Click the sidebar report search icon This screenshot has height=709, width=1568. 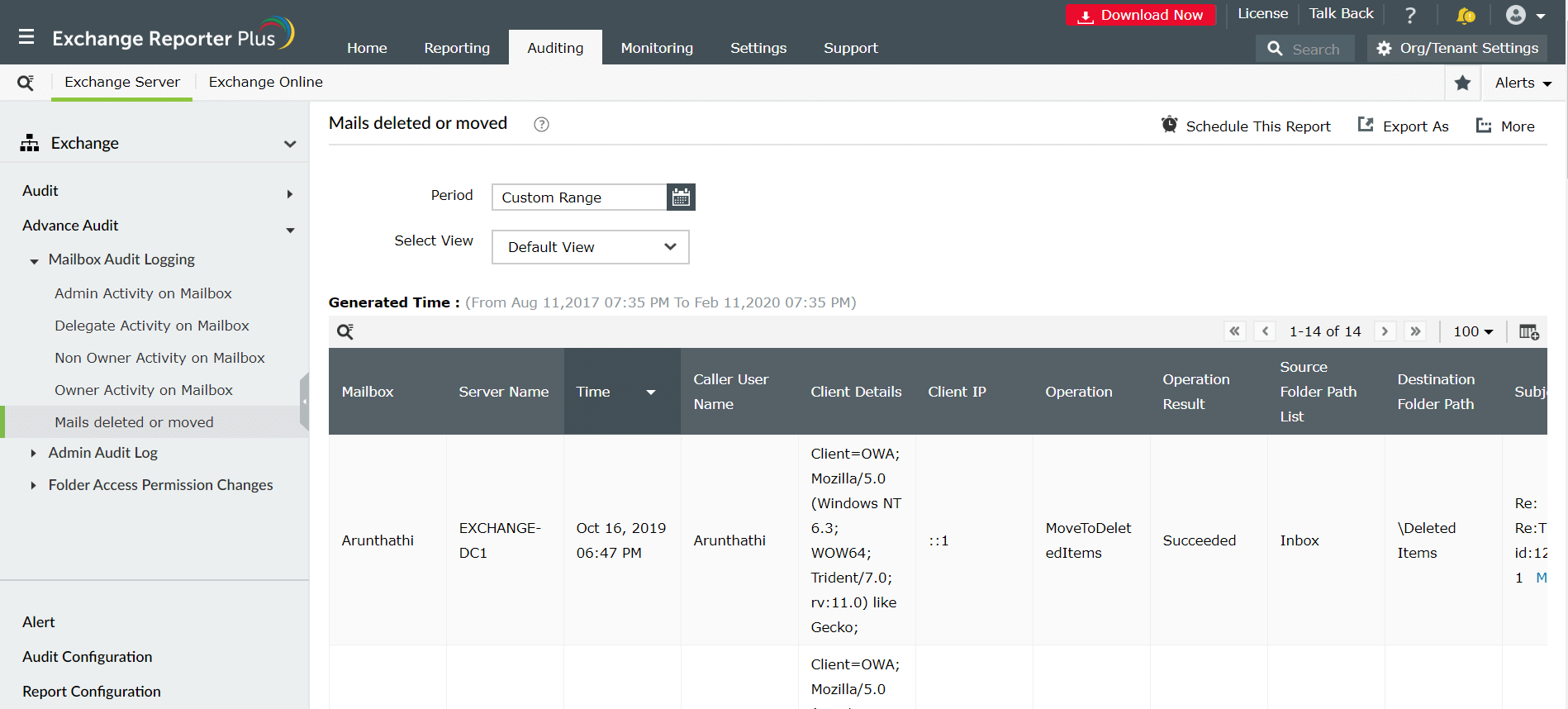pos(26,83)
